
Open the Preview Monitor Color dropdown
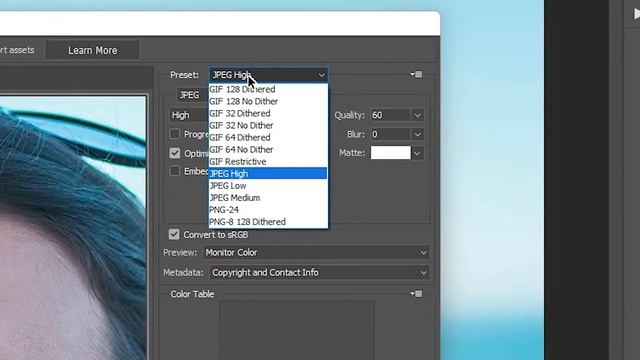316,253
